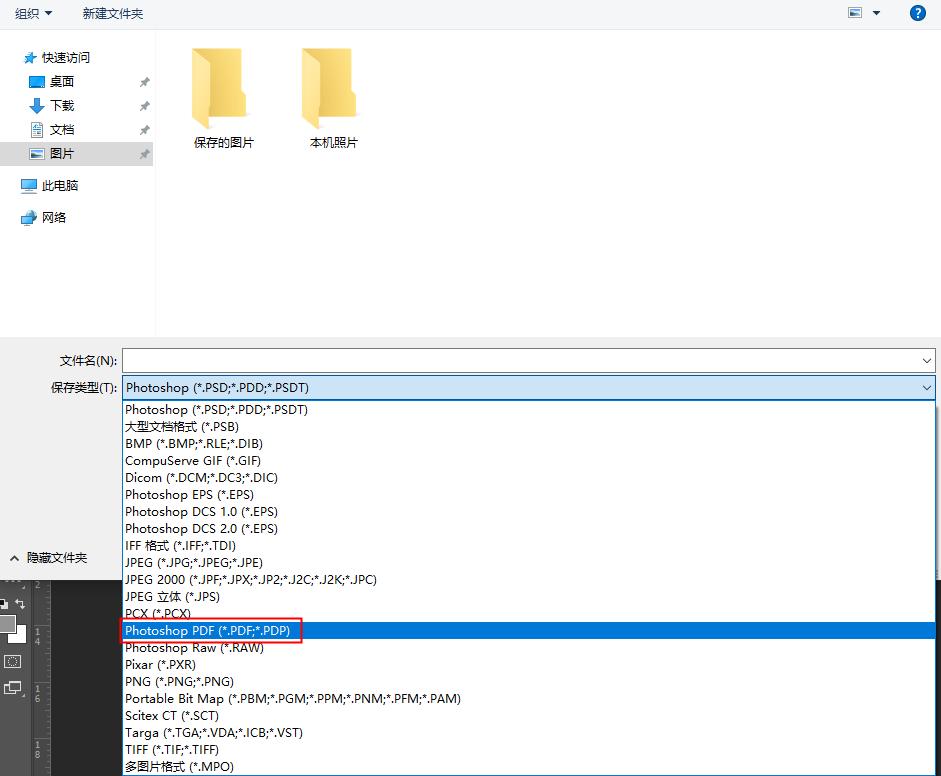Open the 文件名 dropdown arrow
Viewport: 941px width, 776px height.
click(926, 360)
